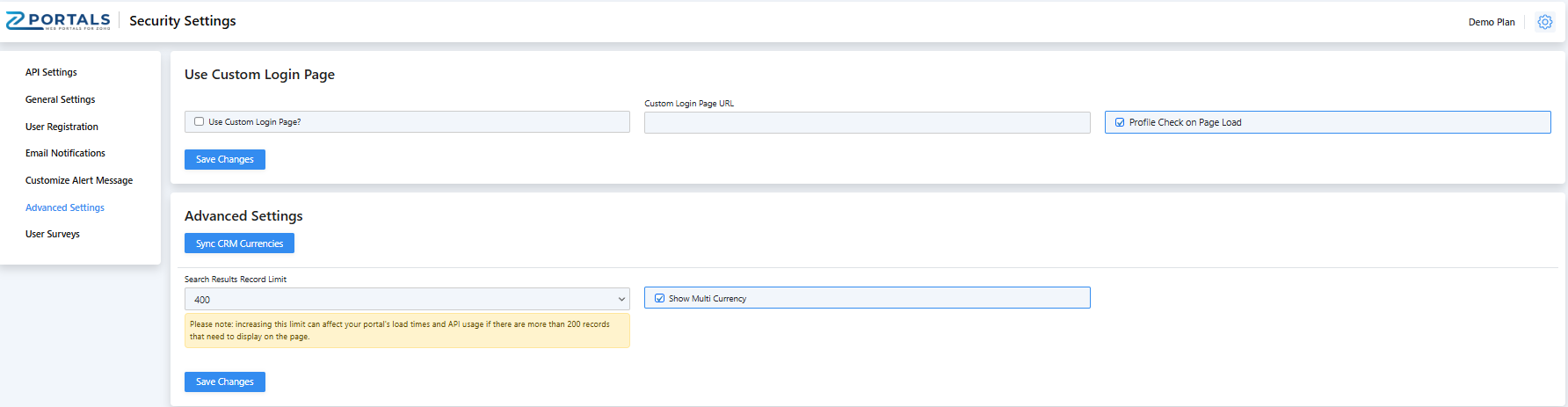Navigate to Customize Alert Message
Screen dimensions: 1568x407
(79, 180)
